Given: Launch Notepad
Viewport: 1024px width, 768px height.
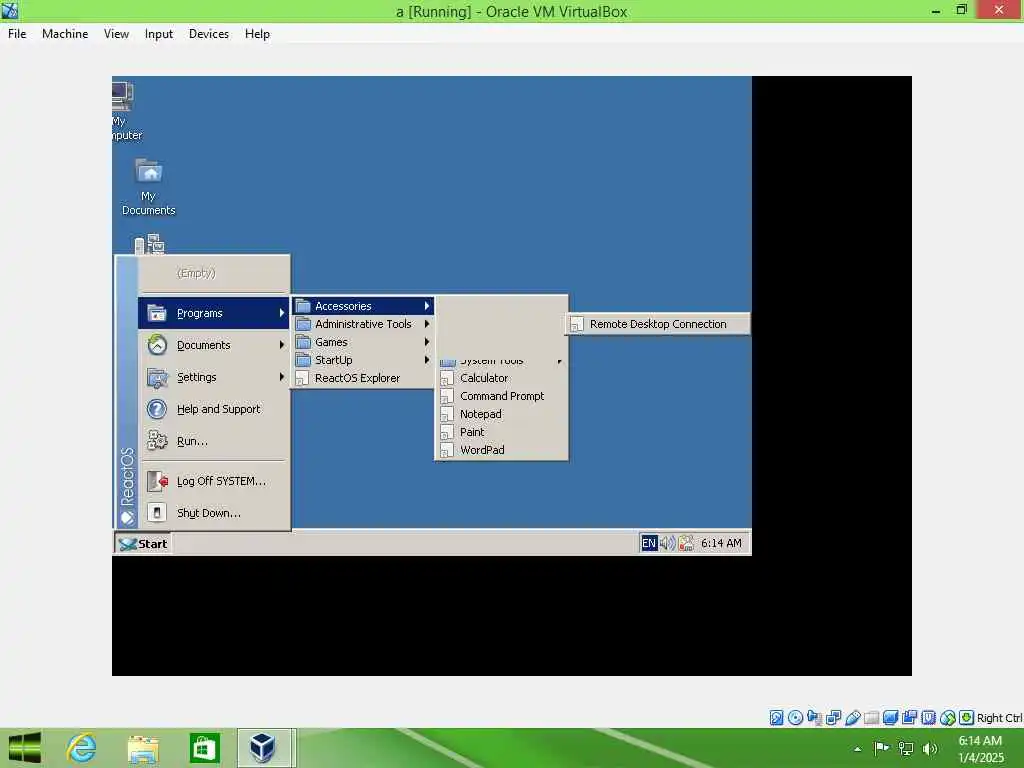Looking at the screenshot, I should point(502,414).
